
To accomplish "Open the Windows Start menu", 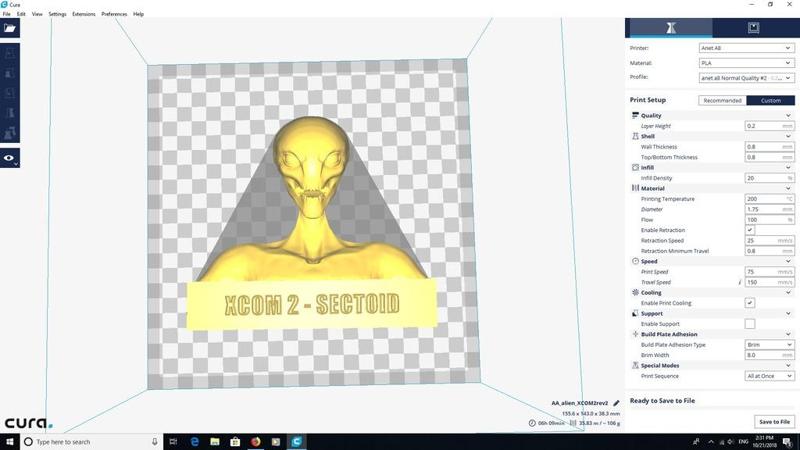I will 10,442.
